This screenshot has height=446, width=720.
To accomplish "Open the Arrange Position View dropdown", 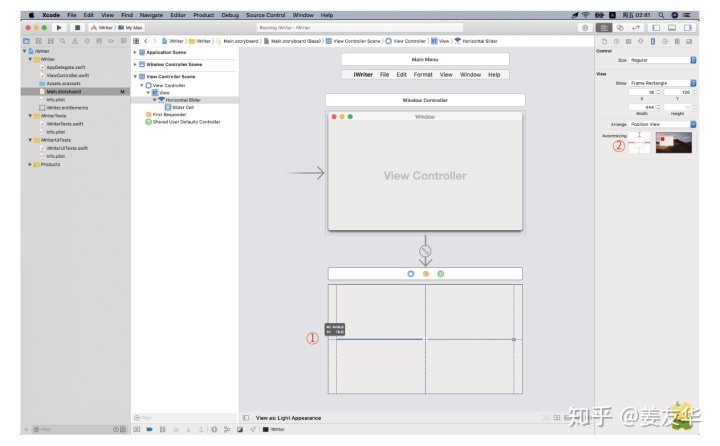I will 663,124.
